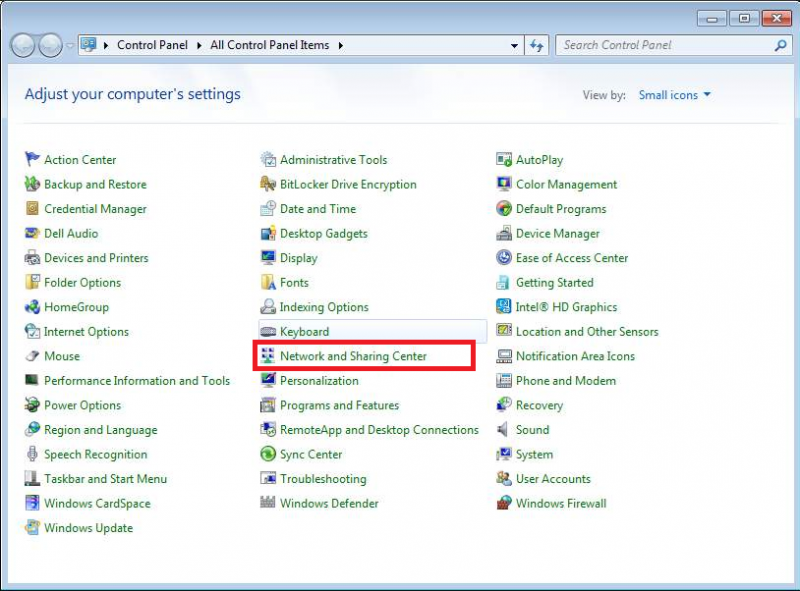Select All Control Panel Items breadcrumb

click(269, 45)
